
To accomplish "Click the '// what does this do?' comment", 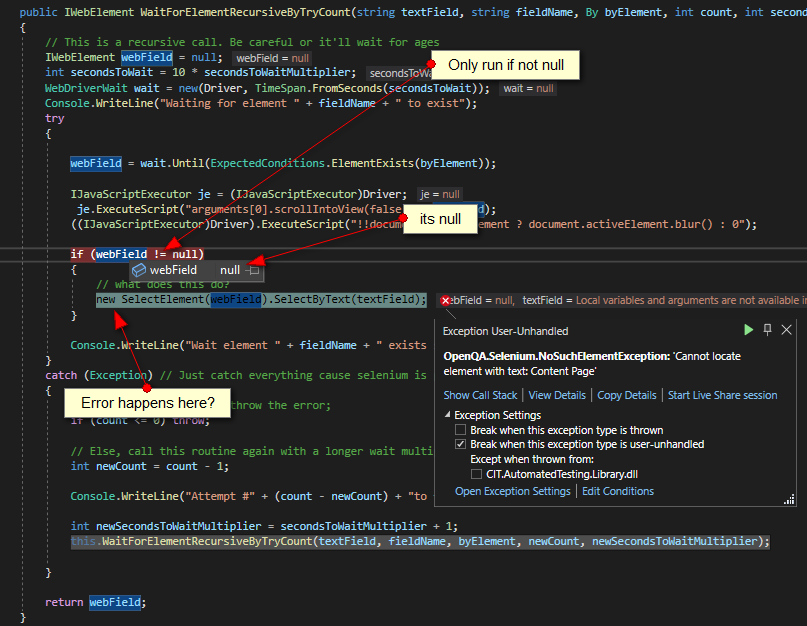I will (x=163, y=285).
